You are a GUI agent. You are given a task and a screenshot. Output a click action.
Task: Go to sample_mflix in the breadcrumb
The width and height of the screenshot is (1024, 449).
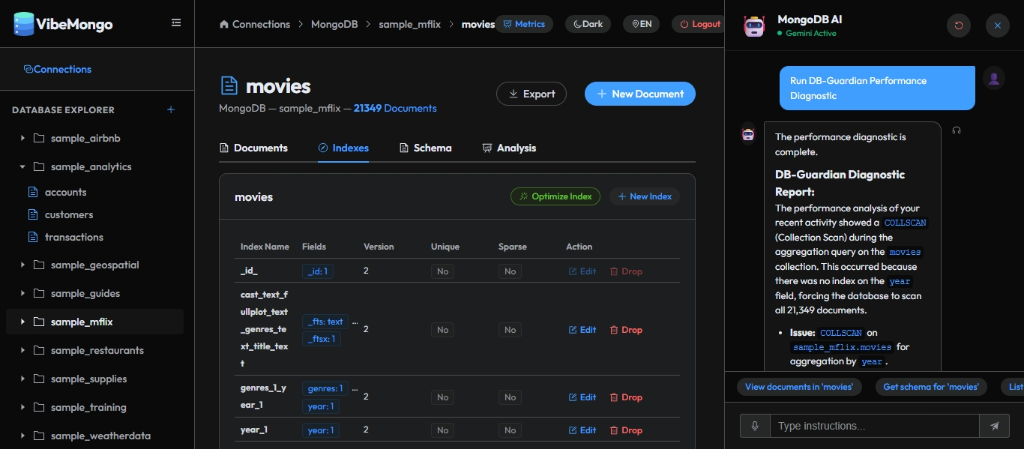[x=409, y=24]
